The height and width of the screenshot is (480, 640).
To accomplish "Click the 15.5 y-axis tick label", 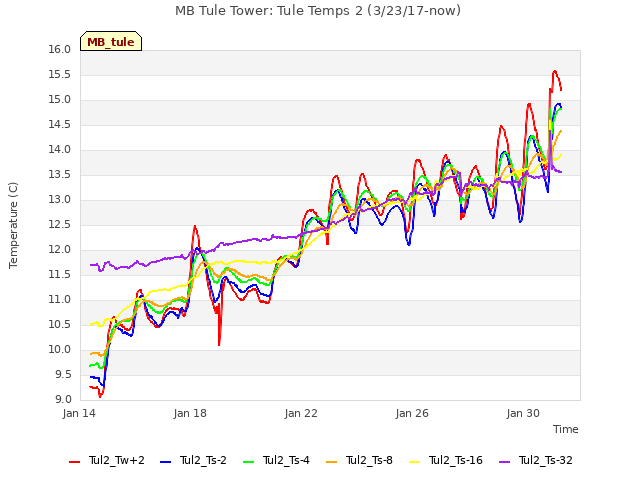I will 60,75.
